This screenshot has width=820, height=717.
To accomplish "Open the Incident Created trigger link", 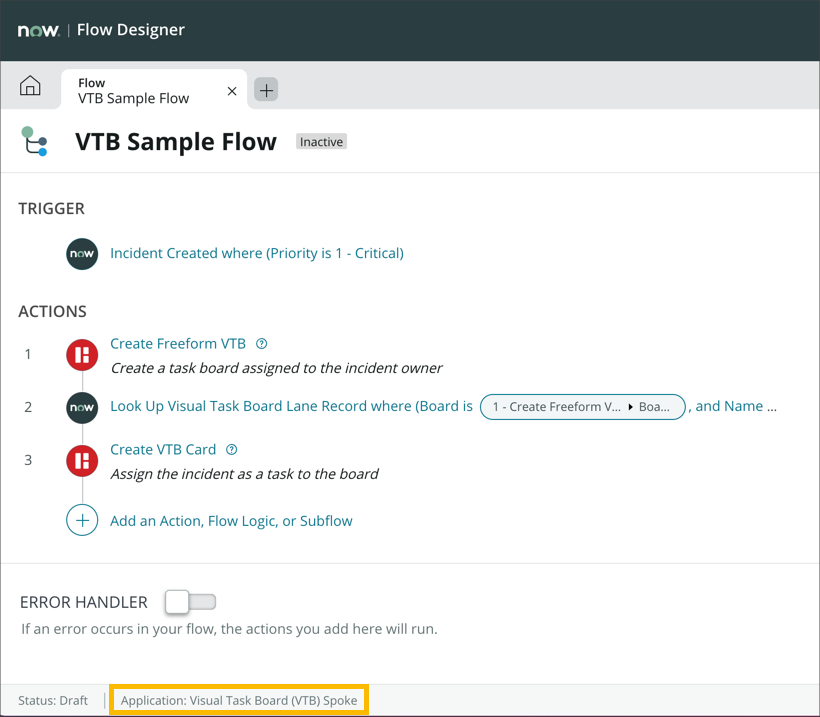I will [x=255, y=253].
